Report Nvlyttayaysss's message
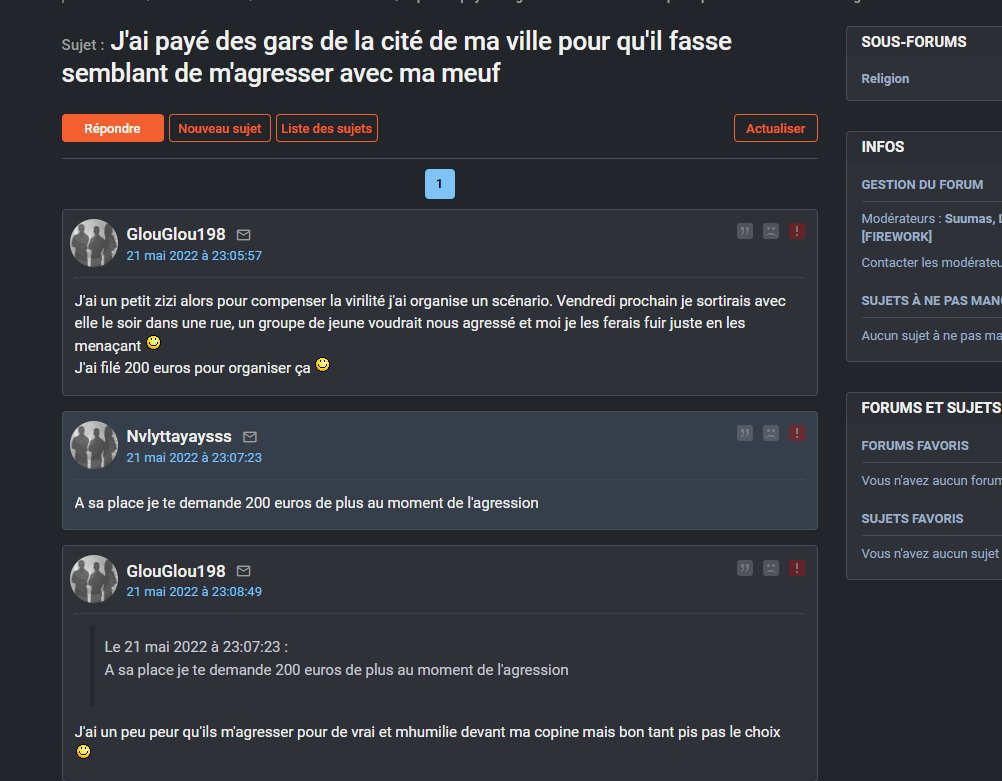Screen dimensions: 1002x781 point(797,433)
